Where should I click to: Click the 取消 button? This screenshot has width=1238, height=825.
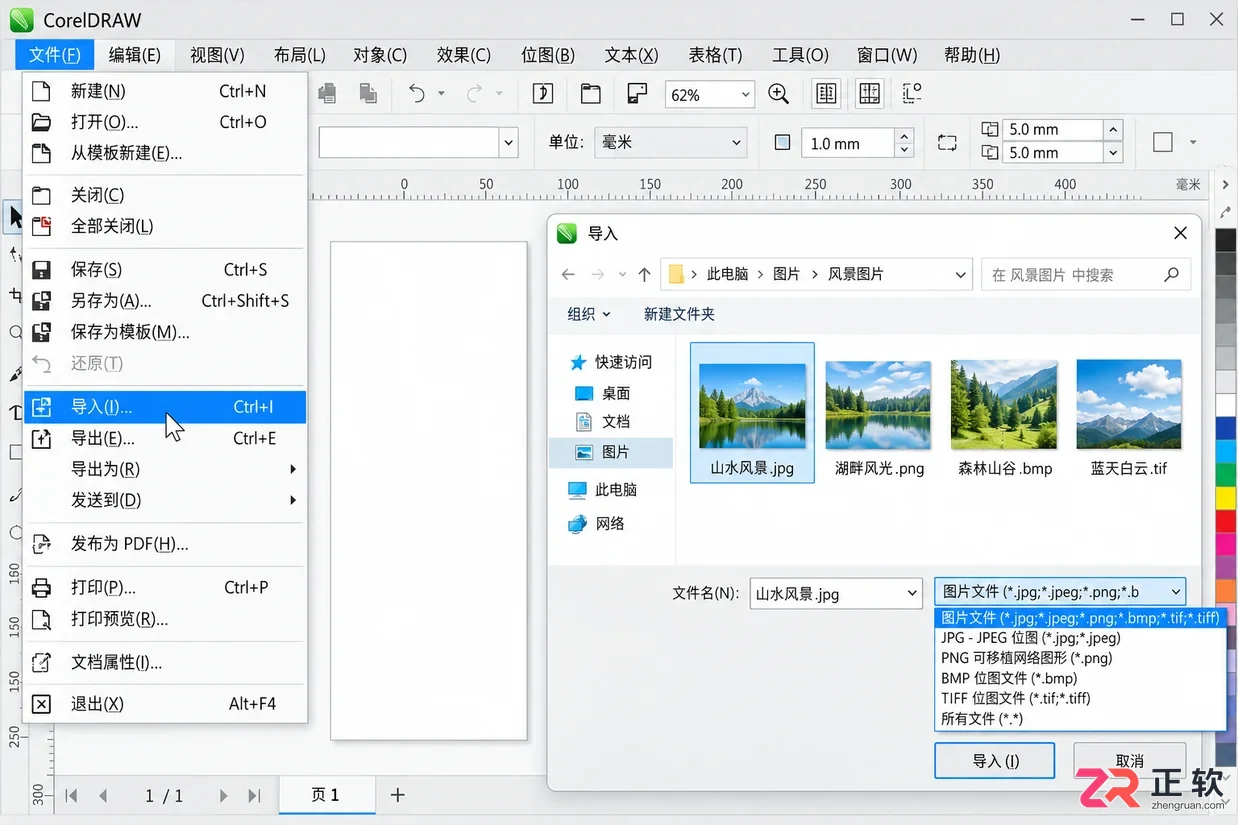[1130, 760]
